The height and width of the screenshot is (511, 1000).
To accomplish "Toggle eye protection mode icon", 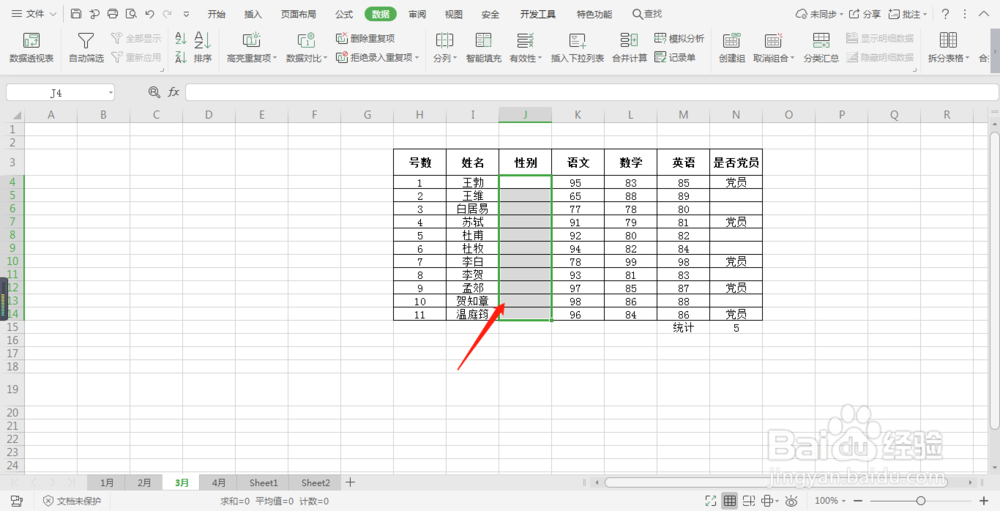I will coord(791,501).
